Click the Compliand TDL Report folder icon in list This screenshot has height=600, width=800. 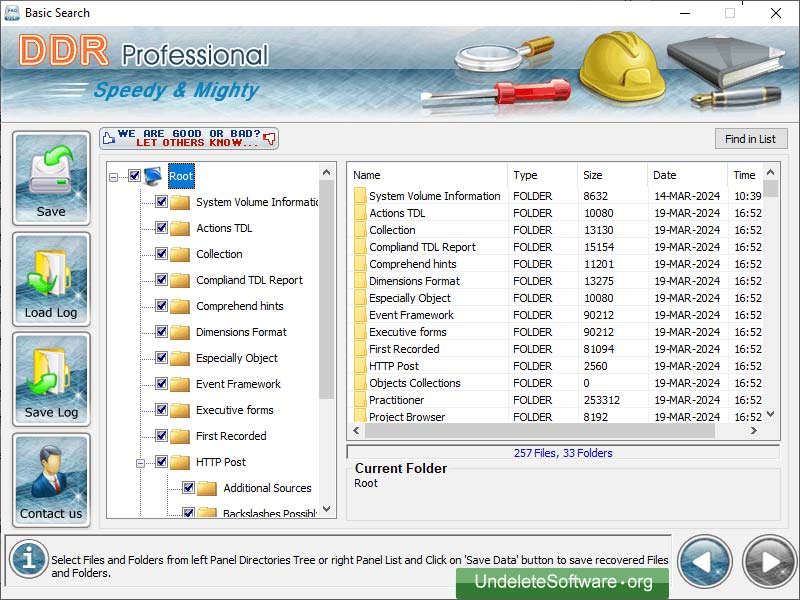(x=360, y=247)
